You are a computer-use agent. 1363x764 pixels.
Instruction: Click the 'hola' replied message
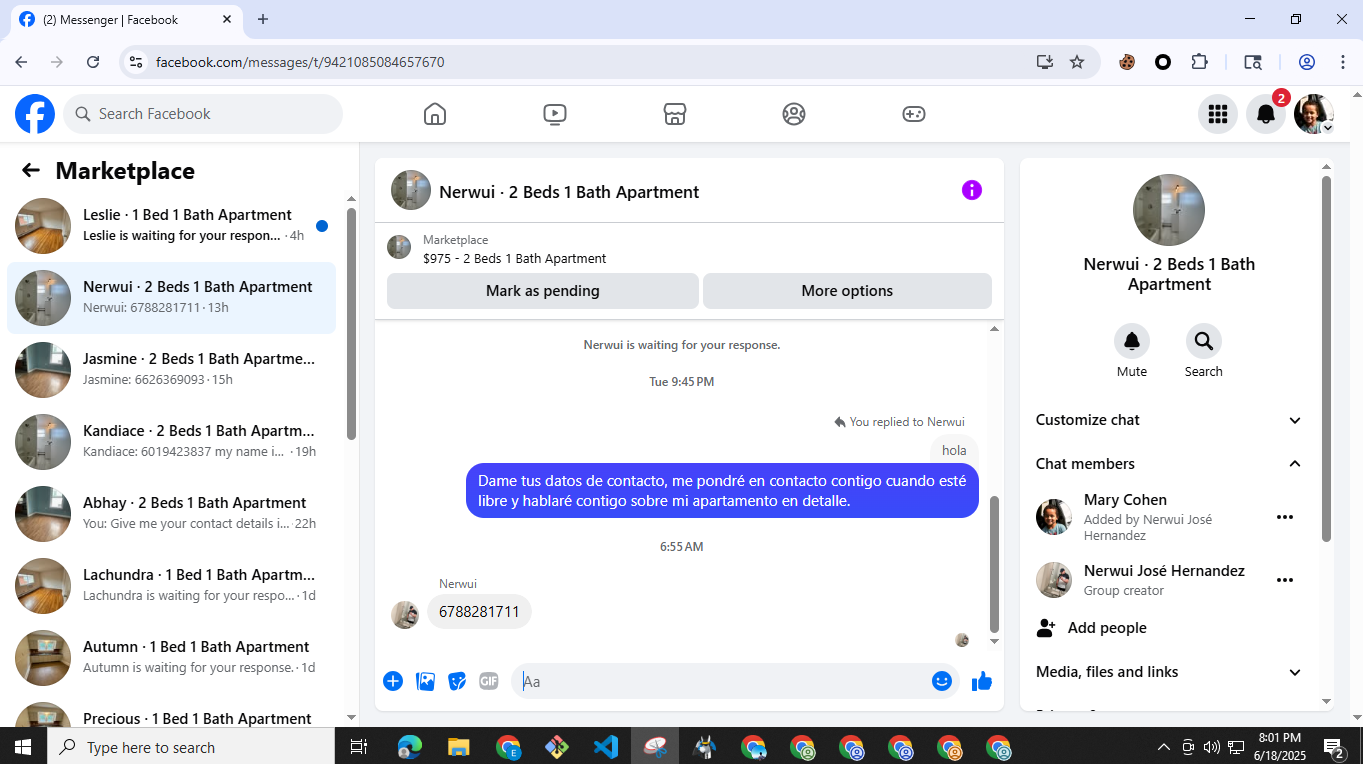(x=954, y=450)
